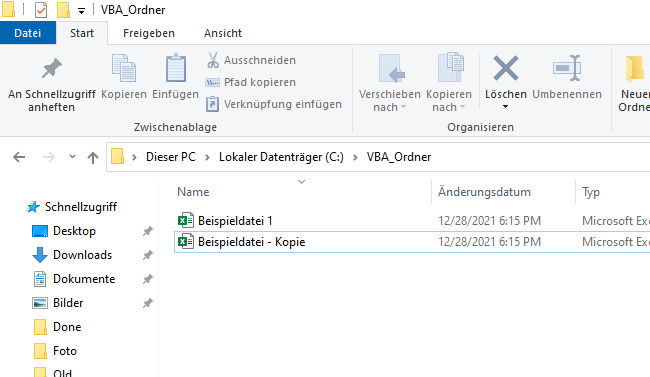Click Lokaler Datenträger (C:) in path
The width and height of the screenshot is (650, 377).
pyautogui.click(x=281, y=157)
